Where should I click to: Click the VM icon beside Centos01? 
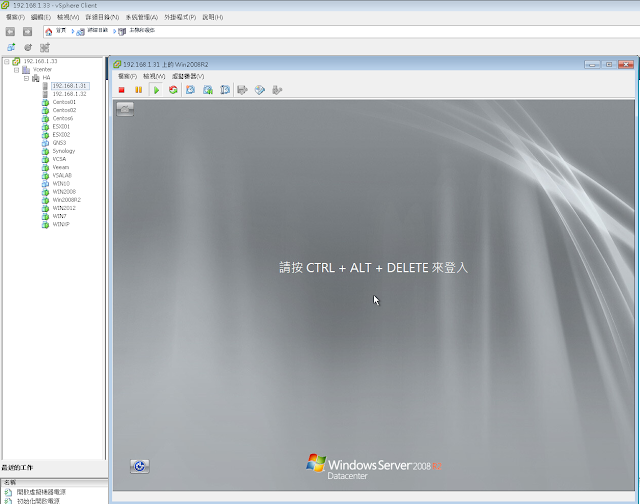[45, 102]
